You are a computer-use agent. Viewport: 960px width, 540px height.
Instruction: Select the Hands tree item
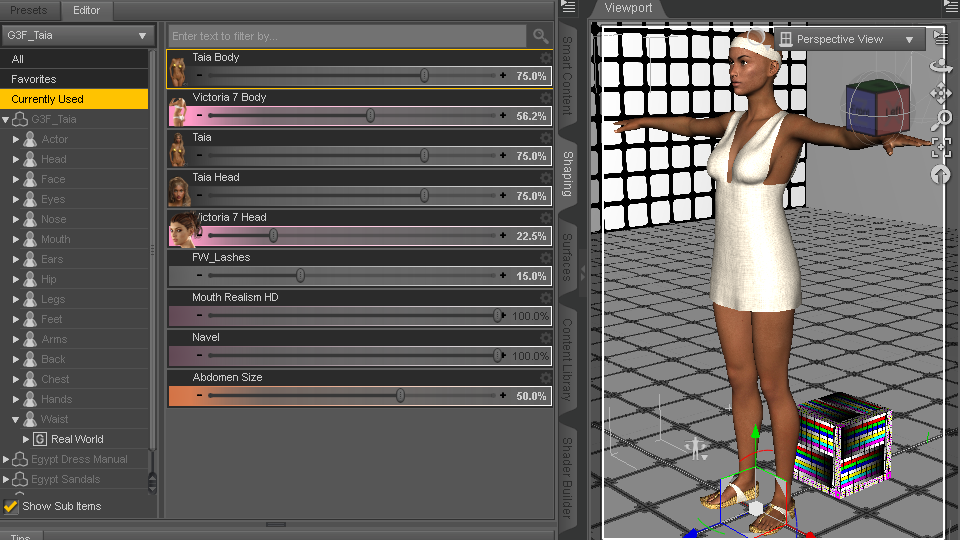[x=56, y=399]
